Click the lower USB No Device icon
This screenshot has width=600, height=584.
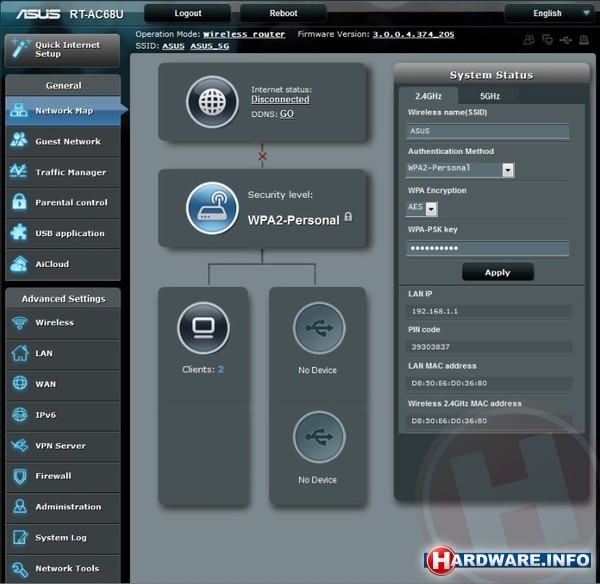coord(319,437)
